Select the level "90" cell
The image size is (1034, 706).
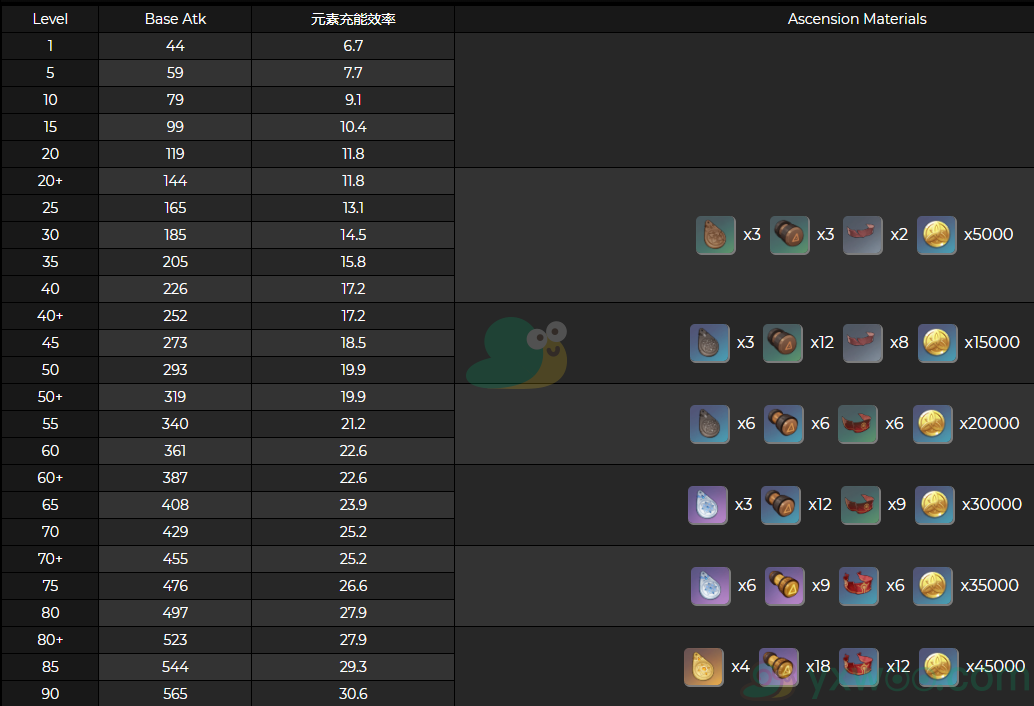tap(50, 694)
